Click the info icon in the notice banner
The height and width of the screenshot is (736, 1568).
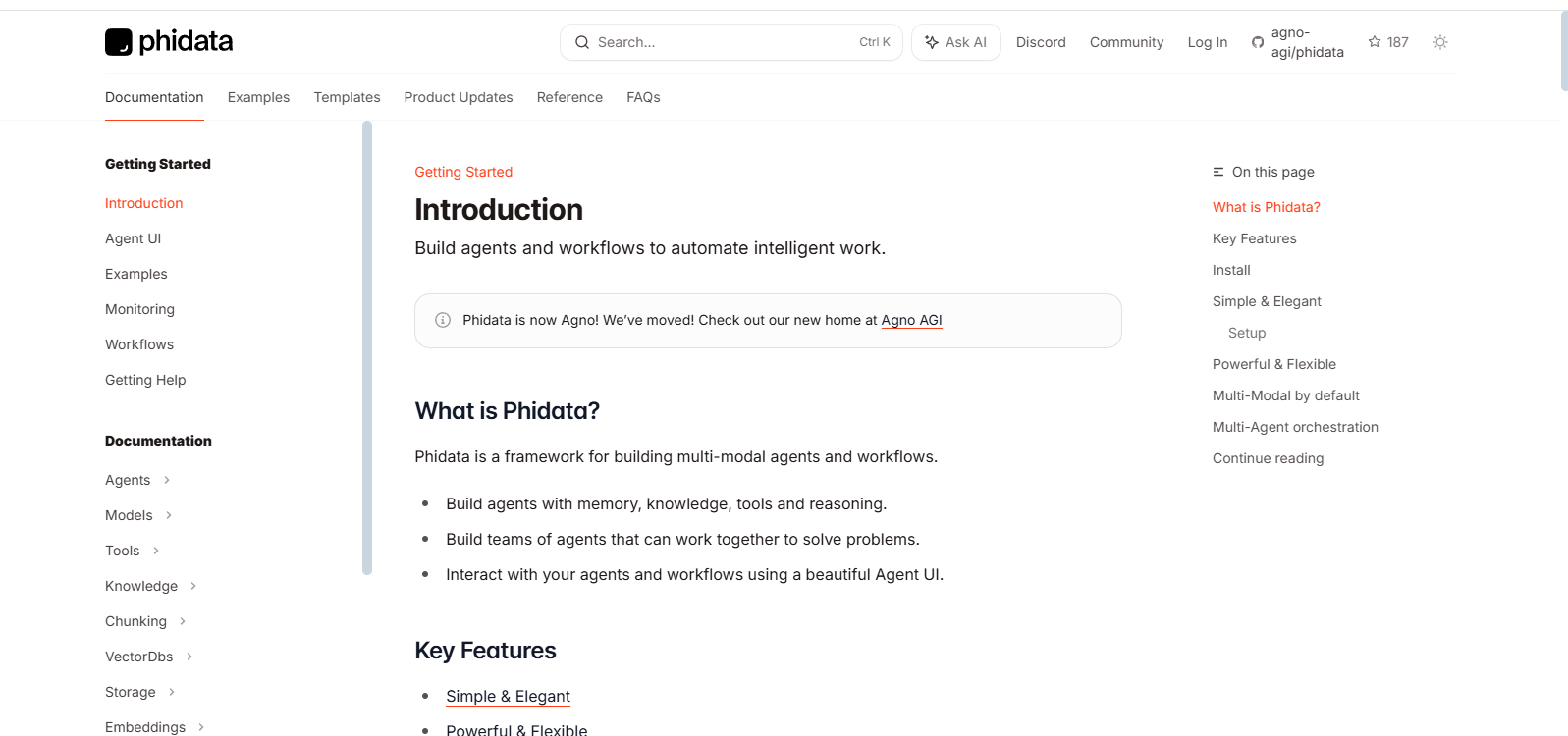(443, 320)
